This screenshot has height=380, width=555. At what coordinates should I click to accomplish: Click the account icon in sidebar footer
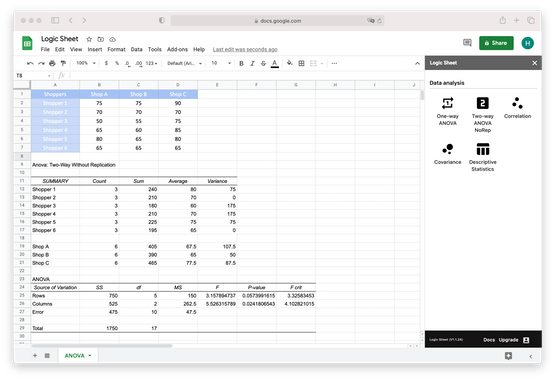tap(526, 340)
